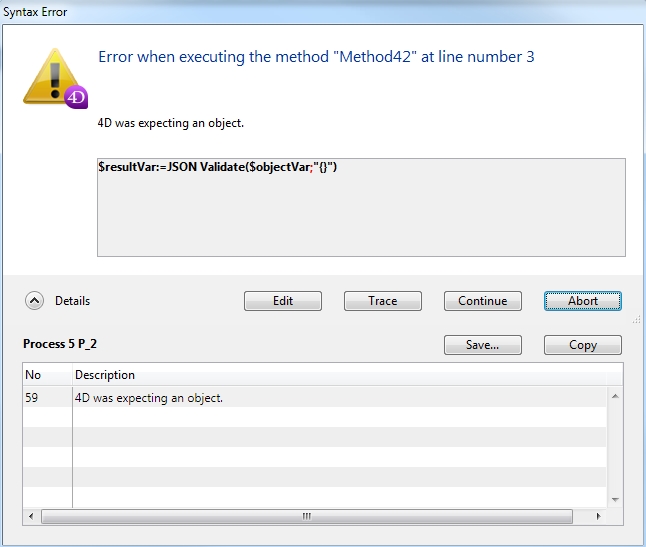Abort the method execution

(582, 301)
